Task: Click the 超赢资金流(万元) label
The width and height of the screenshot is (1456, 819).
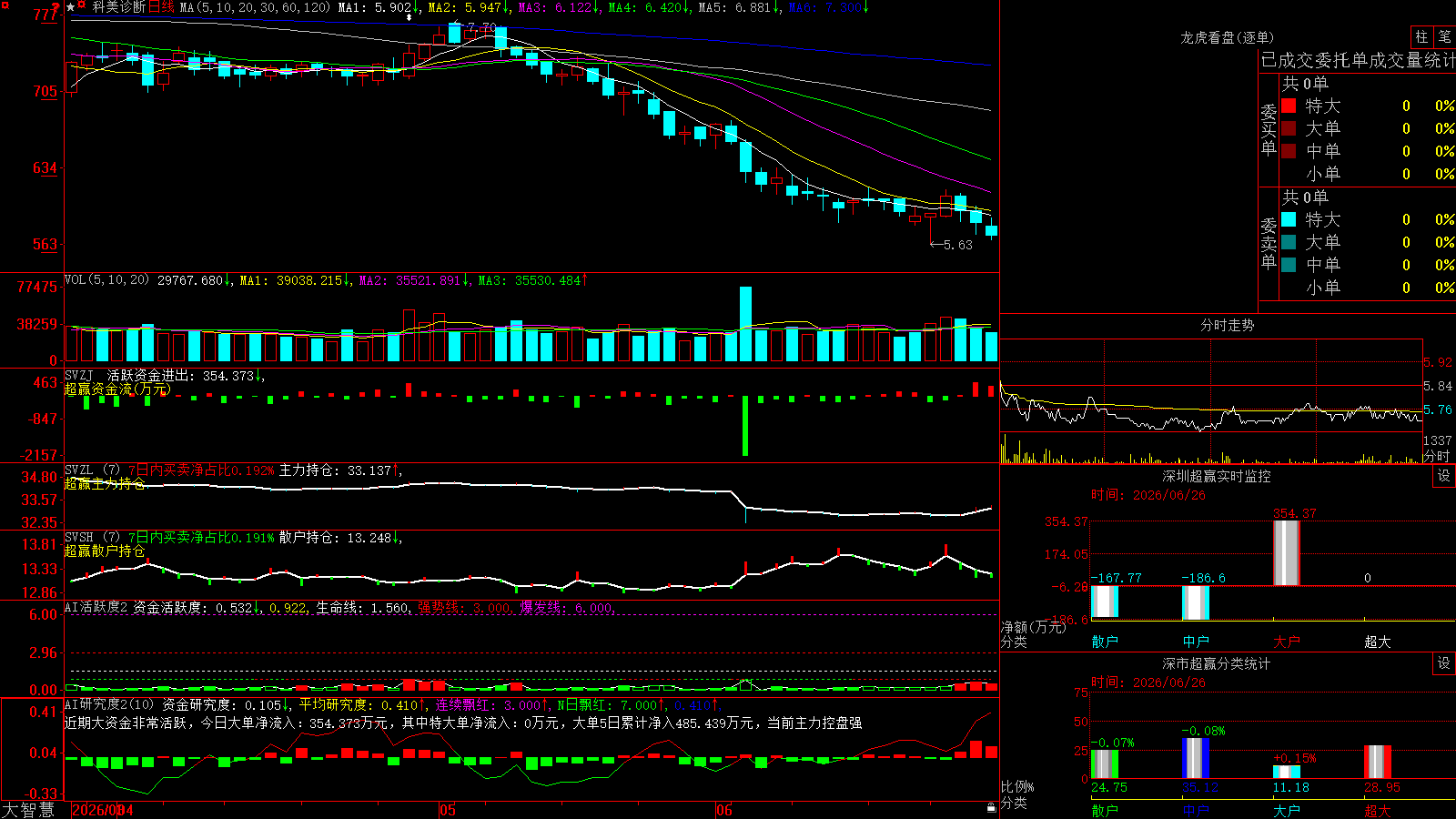Action: (x=117, y=389)
